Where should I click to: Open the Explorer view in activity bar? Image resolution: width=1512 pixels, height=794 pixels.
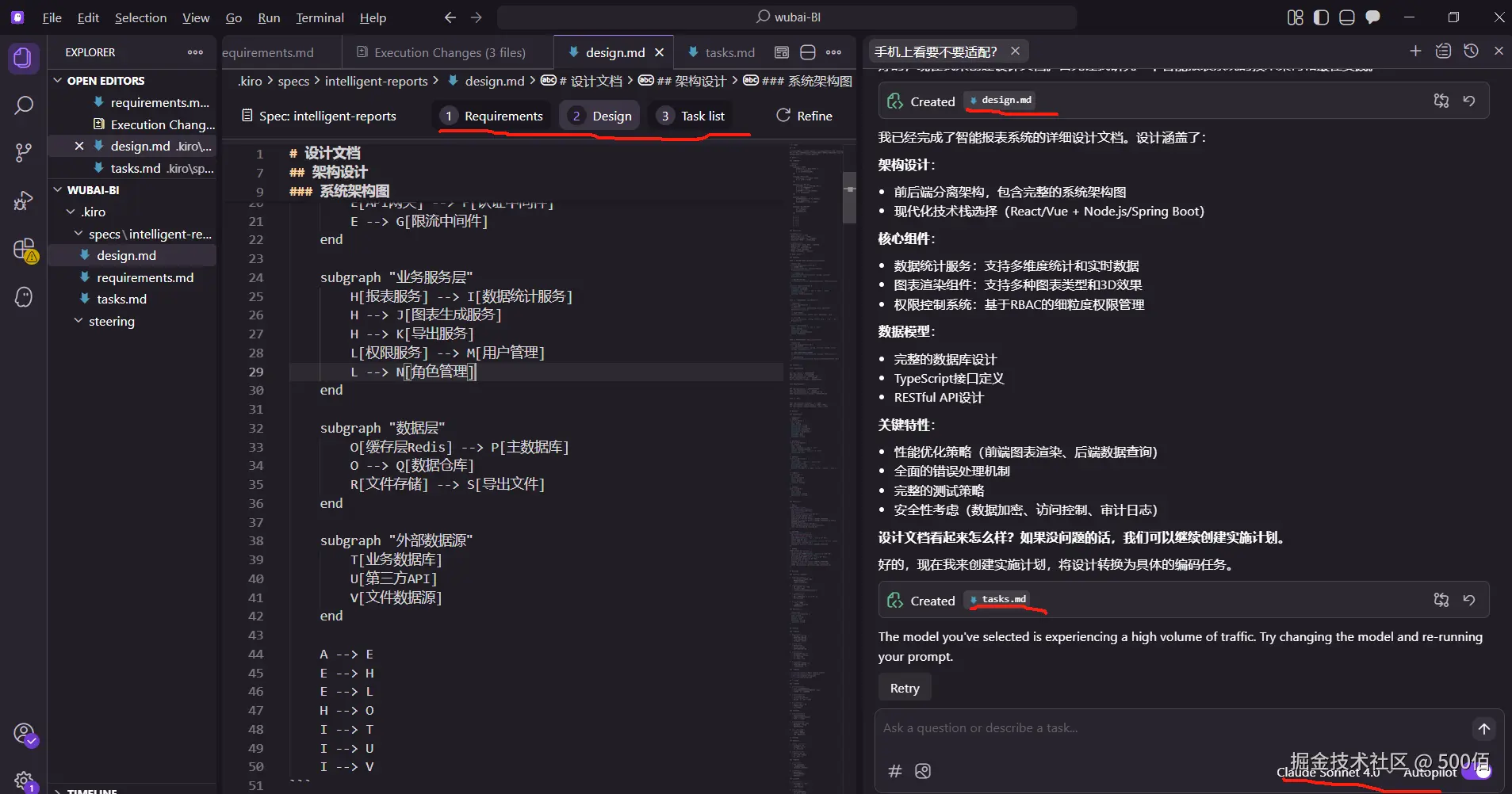[24, 59]
